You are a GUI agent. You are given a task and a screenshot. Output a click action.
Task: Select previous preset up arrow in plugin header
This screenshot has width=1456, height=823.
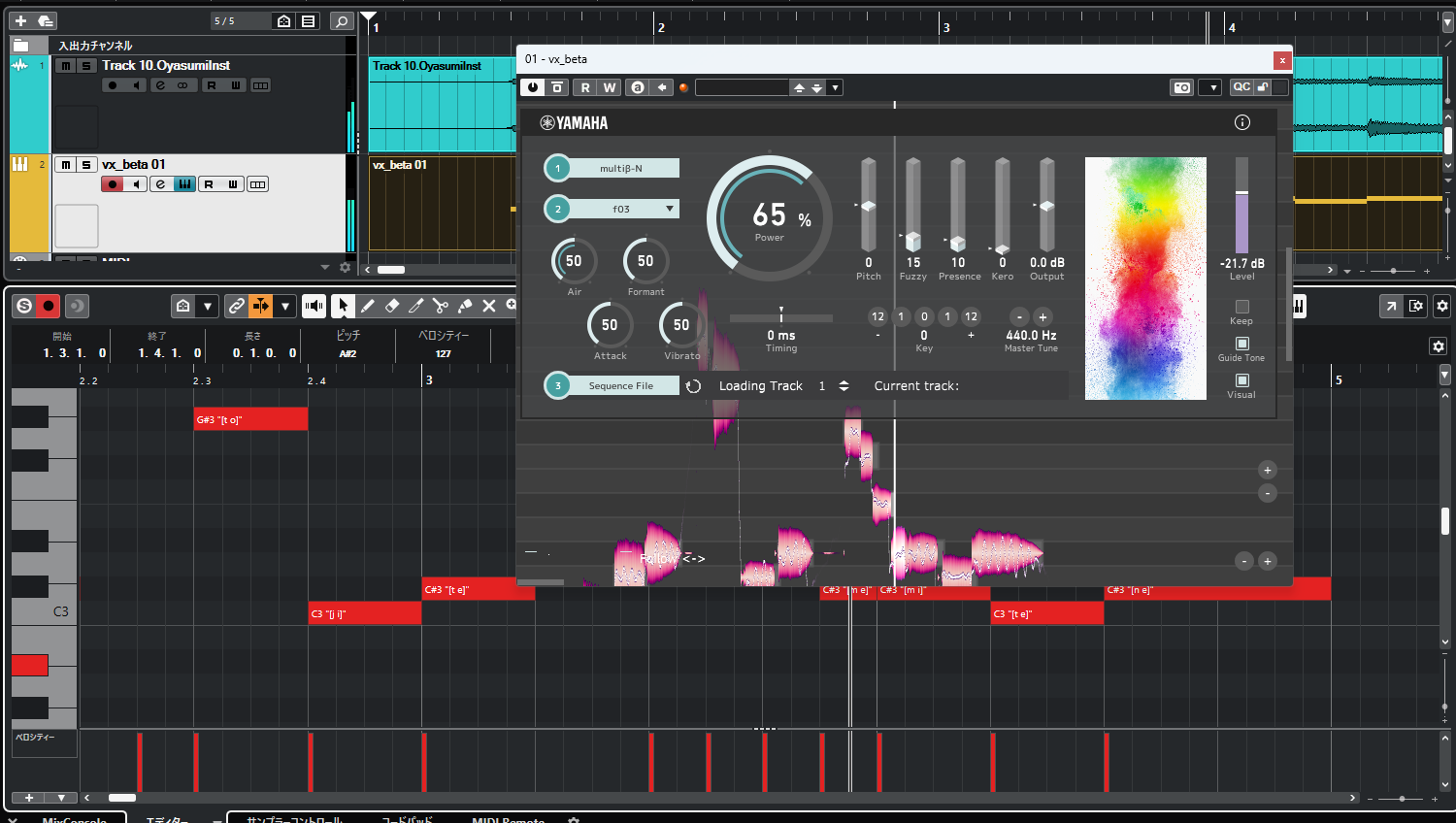[799, 87]
